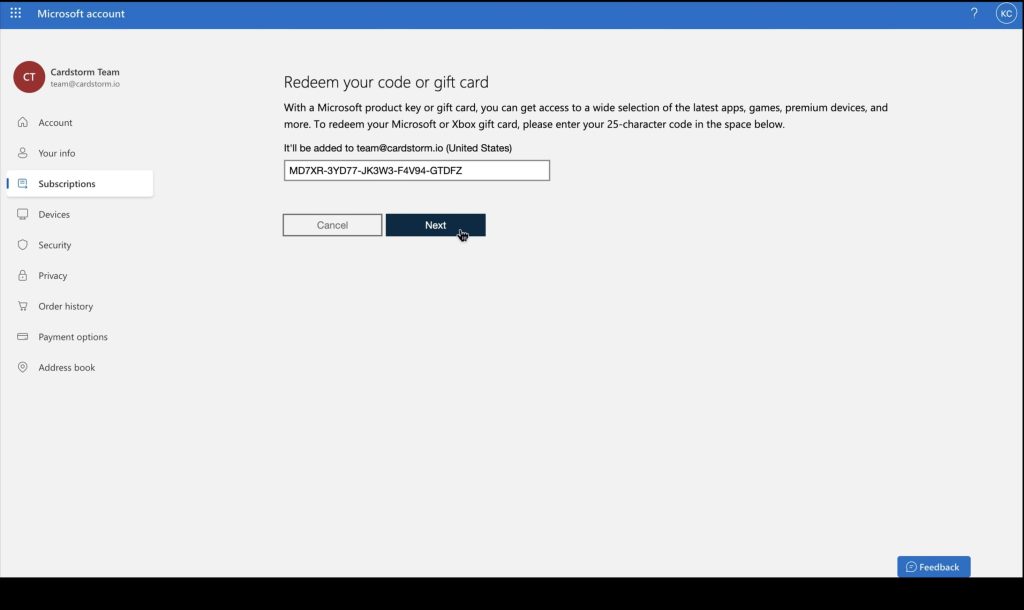Select the Address book pin icon
Screen dimensions: 1024x610
pos(23,367)
